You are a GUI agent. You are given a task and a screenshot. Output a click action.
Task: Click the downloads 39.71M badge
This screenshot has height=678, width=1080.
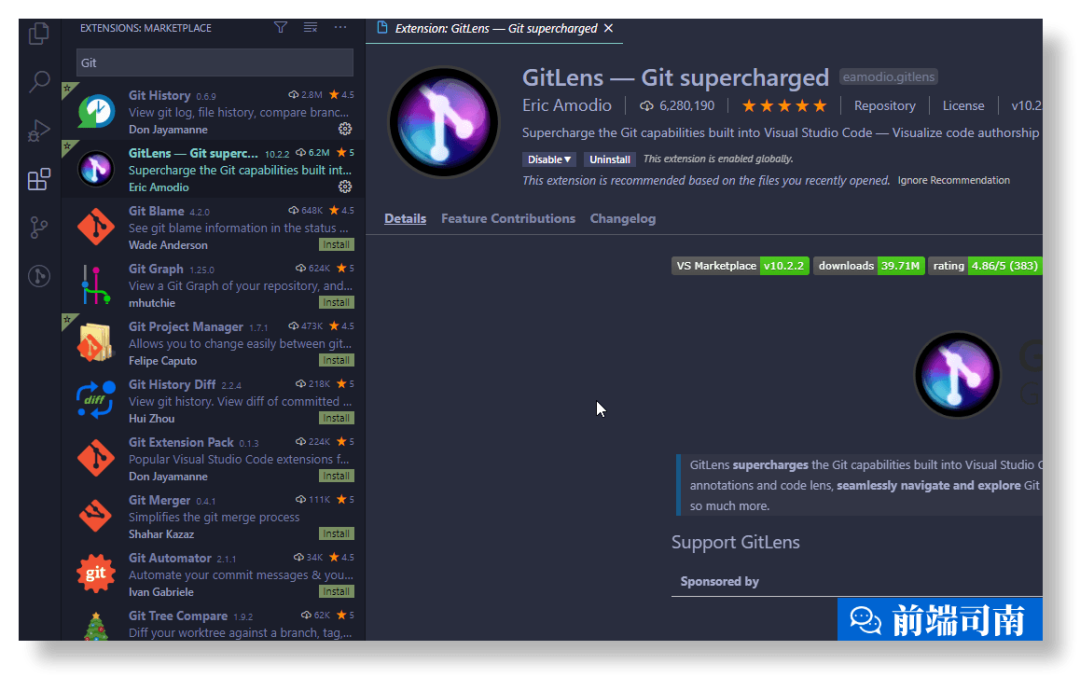[x=869, y=266]
